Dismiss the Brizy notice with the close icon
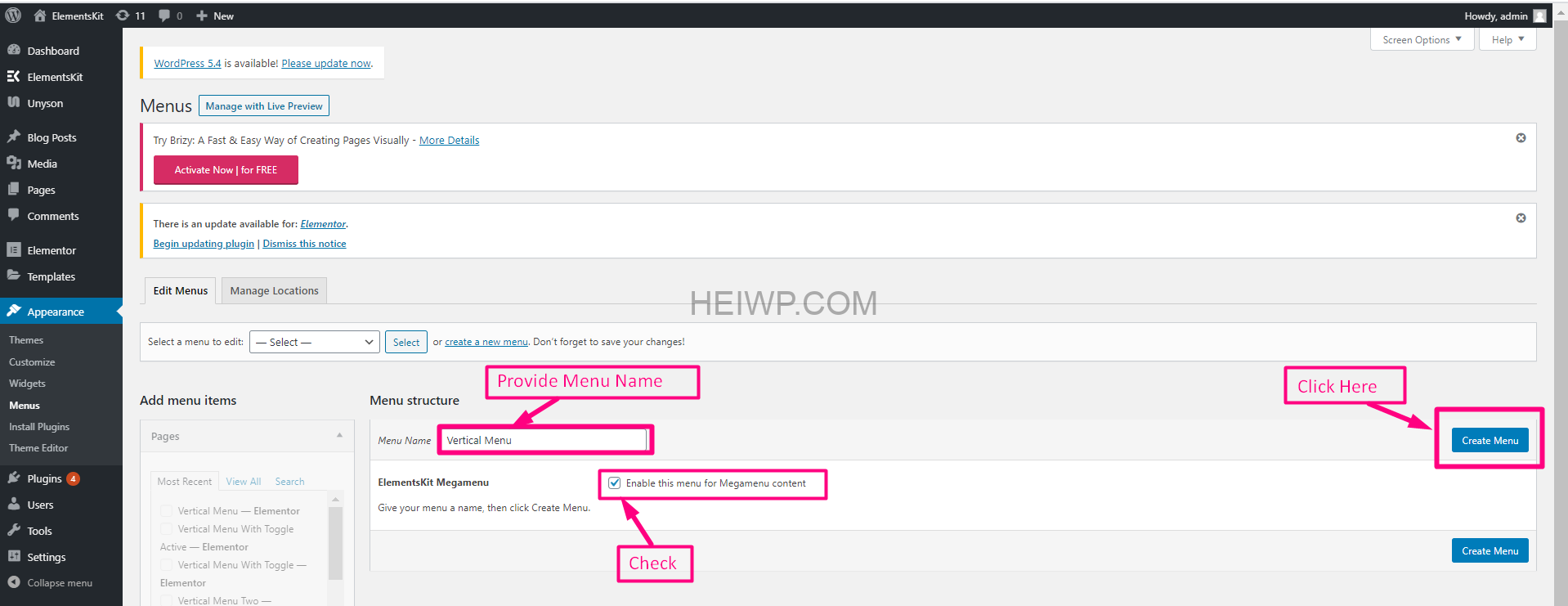 point(1521,137)
